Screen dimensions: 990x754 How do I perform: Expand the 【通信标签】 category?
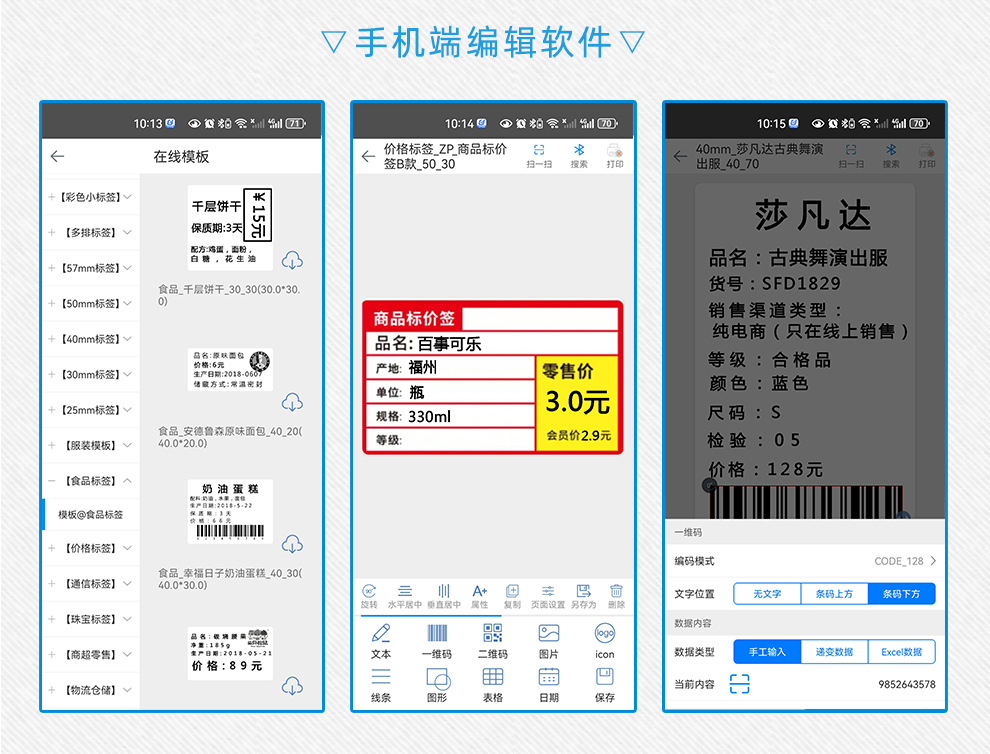pos(91,583)
